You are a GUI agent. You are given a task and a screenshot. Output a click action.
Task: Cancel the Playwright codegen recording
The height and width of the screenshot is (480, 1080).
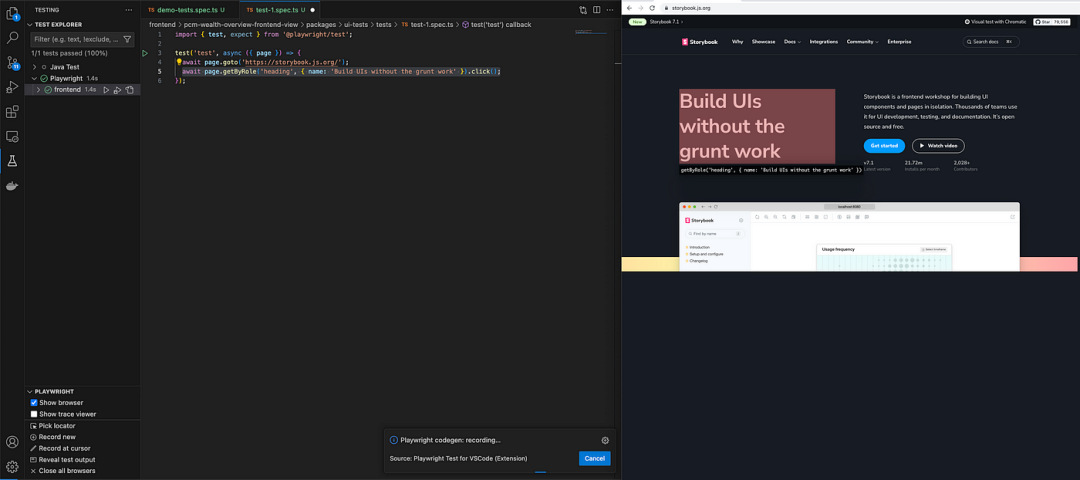pyautogui.click(x=594, y=459)
